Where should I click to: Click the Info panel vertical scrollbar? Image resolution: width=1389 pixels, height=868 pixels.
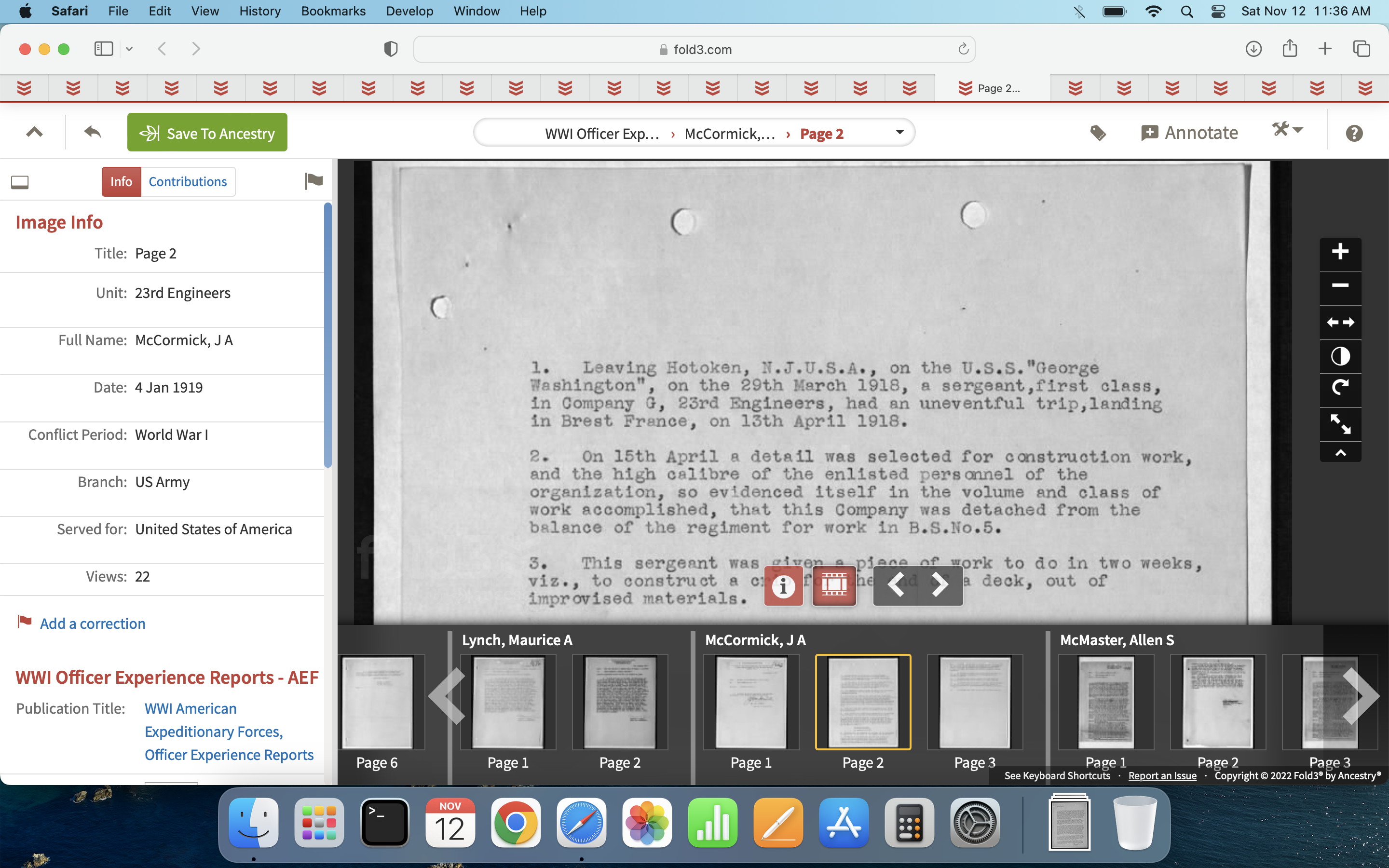(x=328, y=335)
